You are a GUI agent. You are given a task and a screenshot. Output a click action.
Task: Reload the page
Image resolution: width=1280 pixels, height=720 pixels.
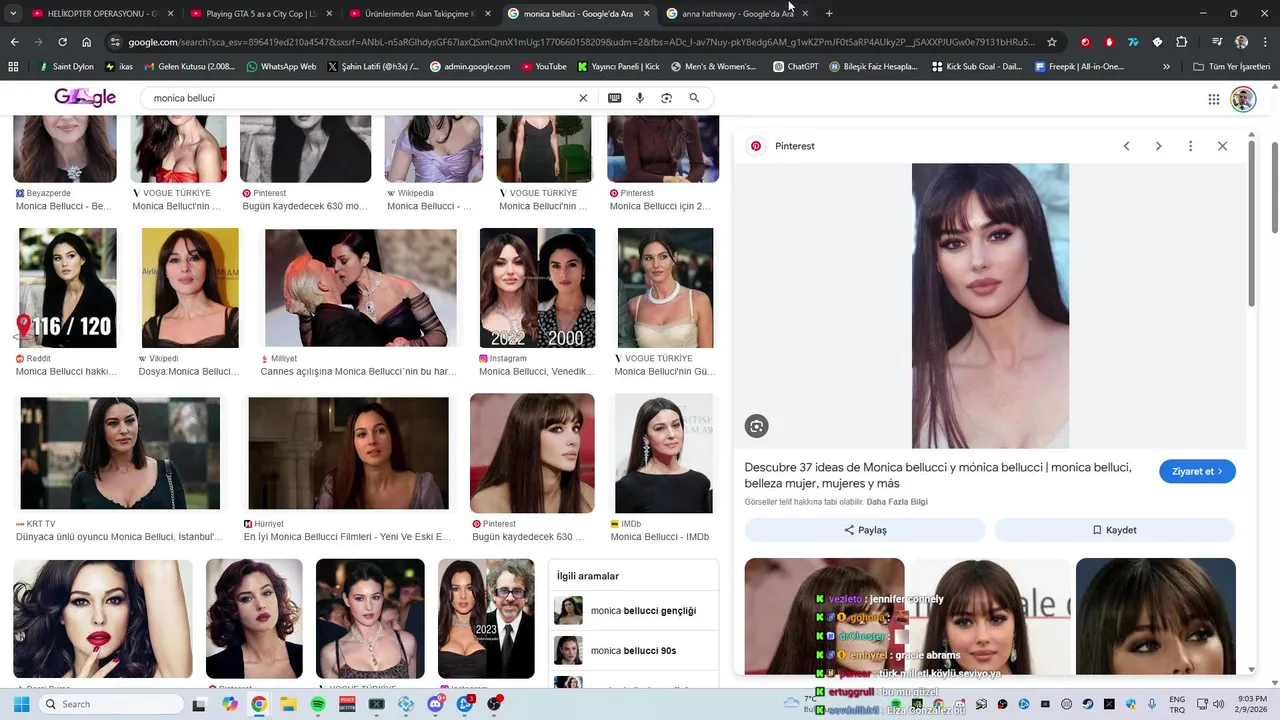coord(62,42)
